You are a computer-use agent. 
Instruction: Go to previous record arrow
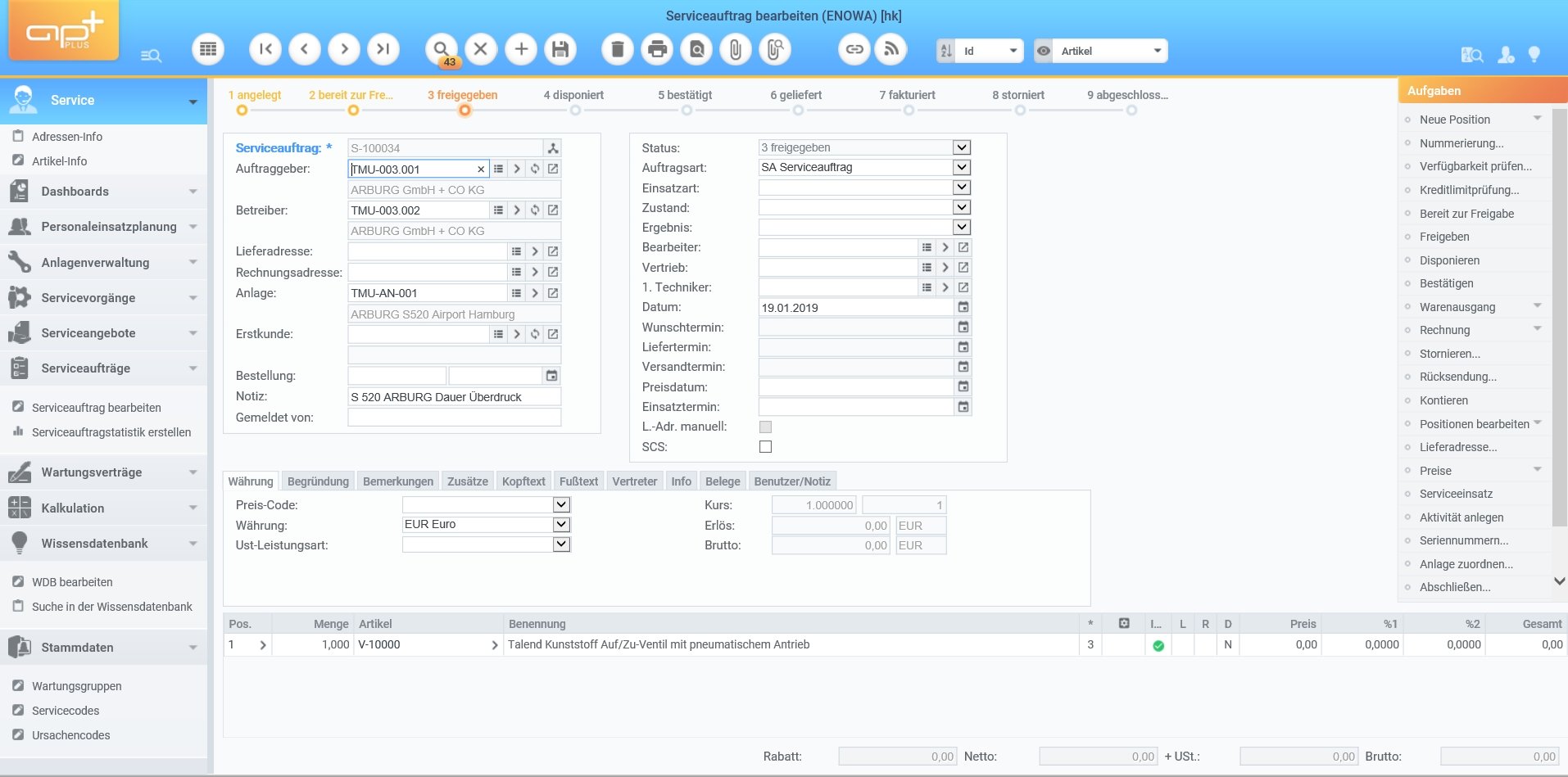click(x=305, y=49)
